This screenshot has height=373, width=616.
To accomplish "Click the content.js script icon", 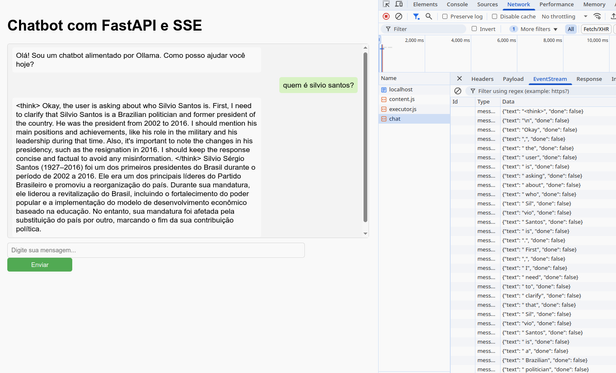I will (384, 99).
